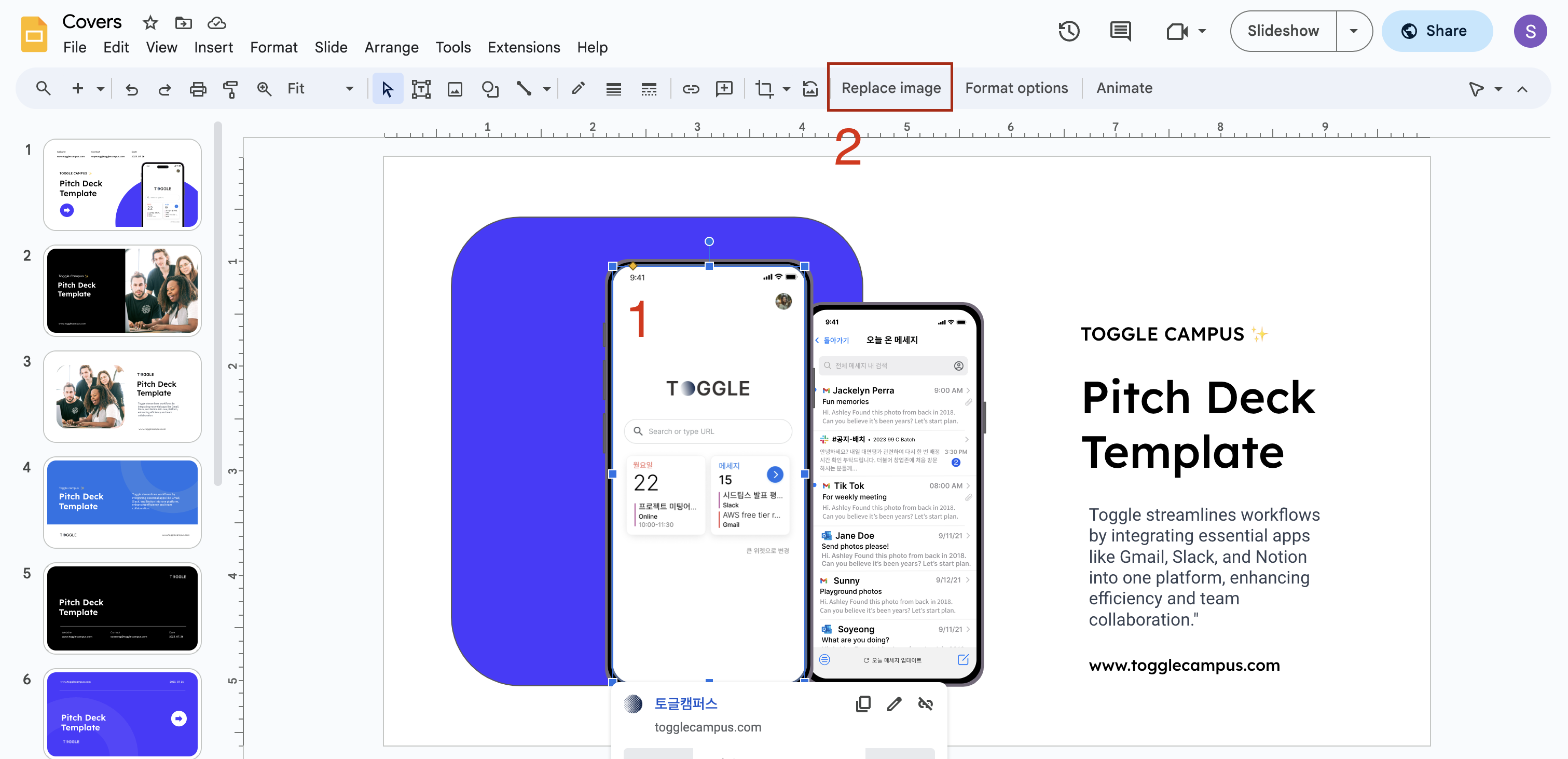The height and width of the screenshot is (759, 1568).
Task: Open video call options dropdown arrow
Action: click(x=1202, y=31)
